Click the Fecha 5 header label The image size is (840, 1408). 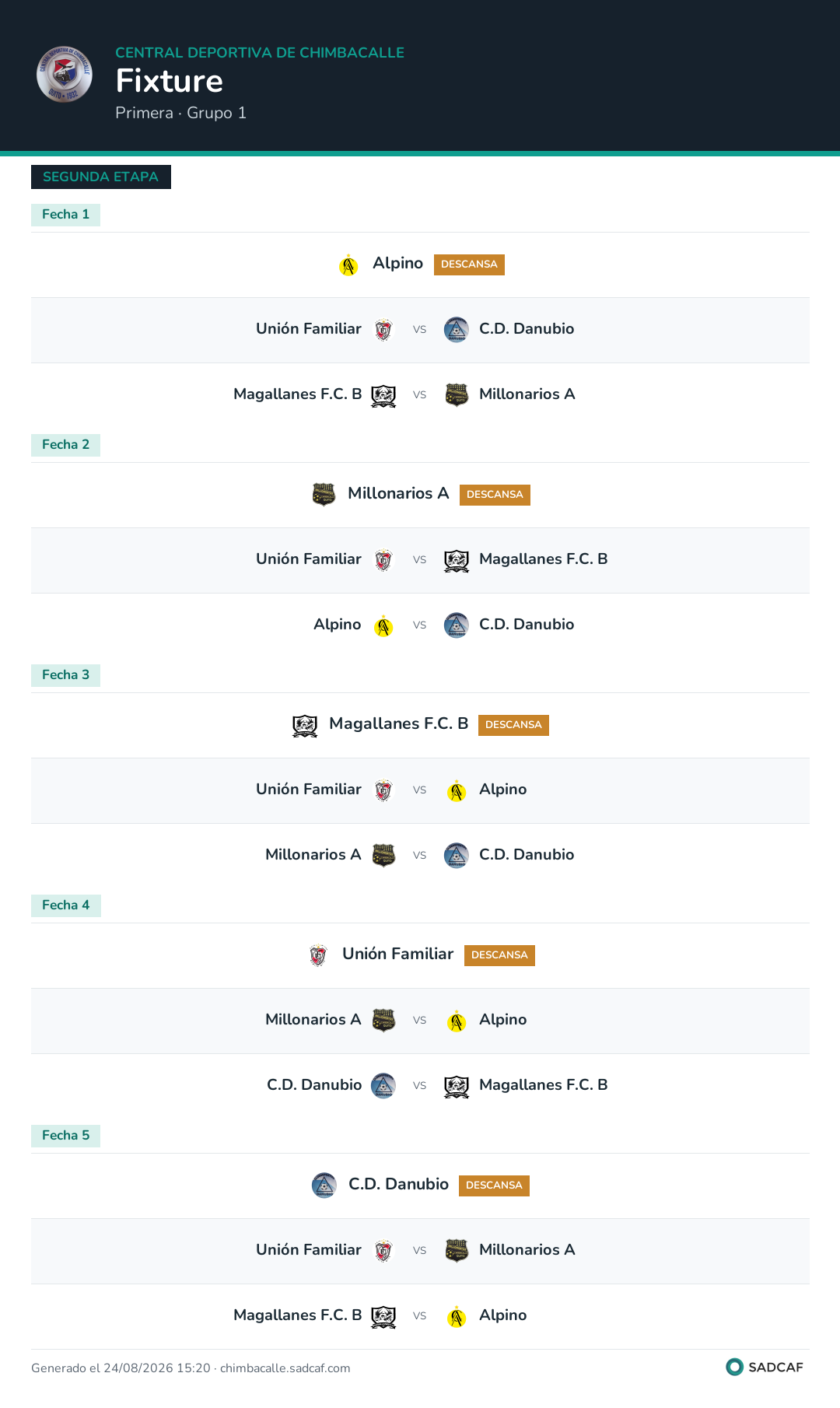pos(66,1136)
